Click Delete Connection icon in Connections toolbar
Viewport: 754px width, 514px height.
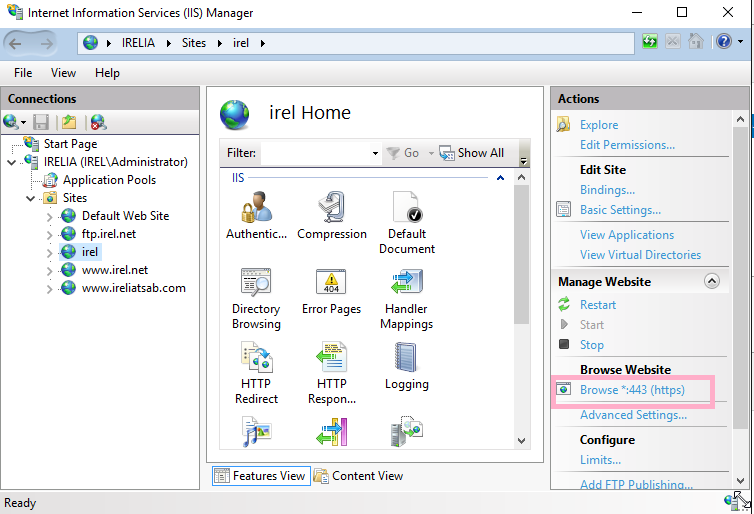click(98, 122)
